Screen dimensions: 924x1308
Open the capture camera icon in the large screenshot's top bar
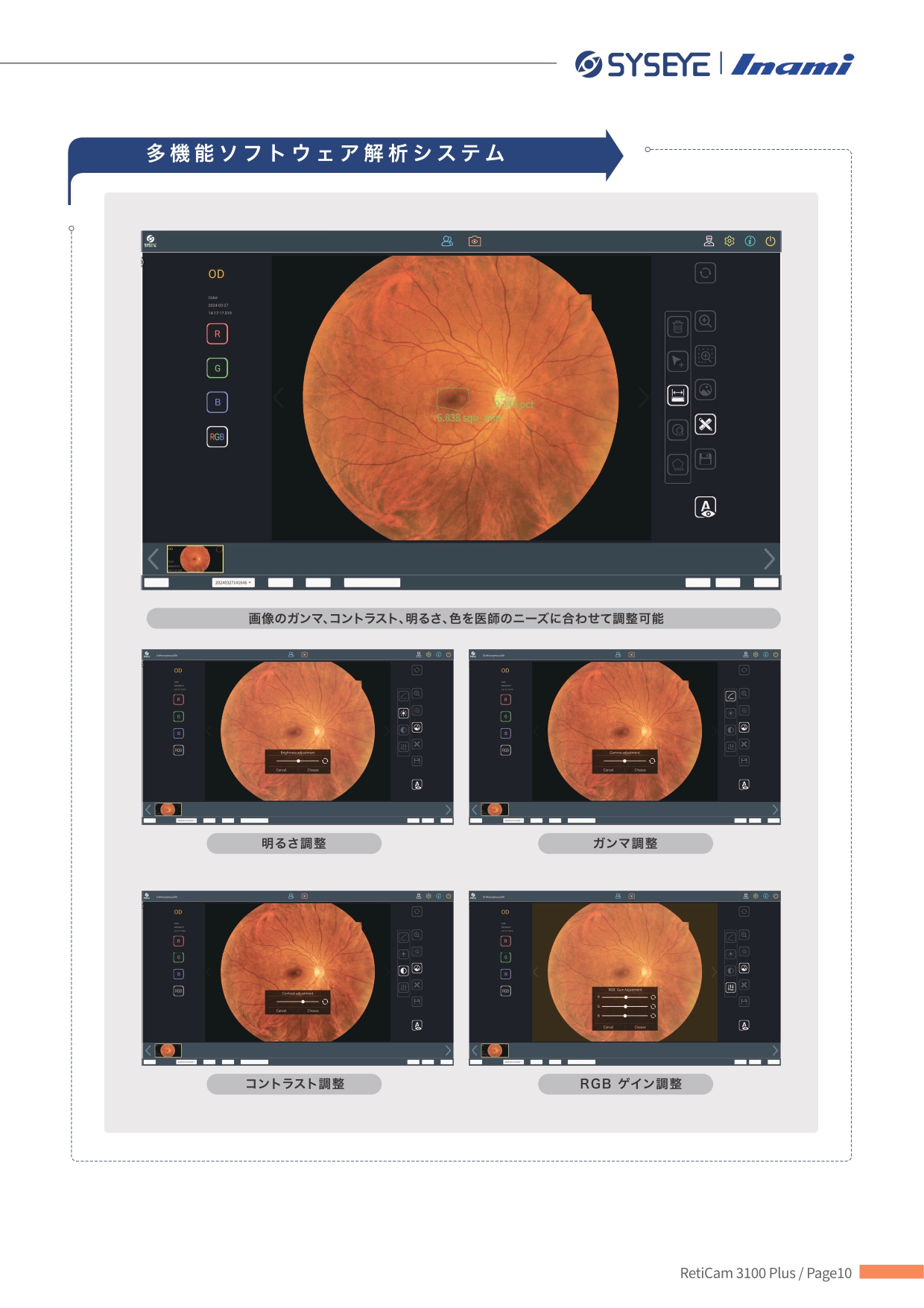coord(475,241)
